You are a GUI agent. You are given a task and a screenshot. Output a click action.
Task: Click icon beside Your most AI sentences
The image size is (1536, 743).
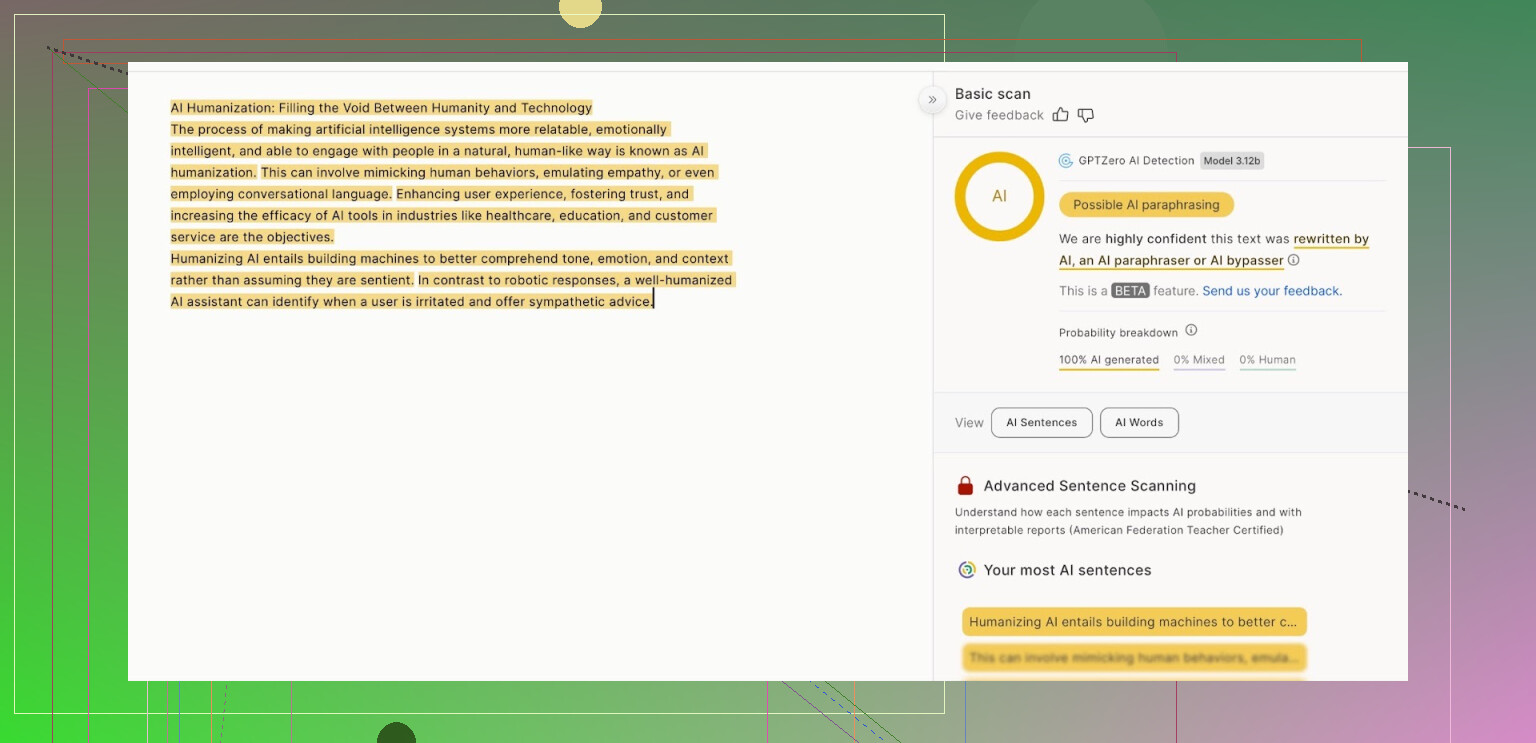tap(966, 570)
